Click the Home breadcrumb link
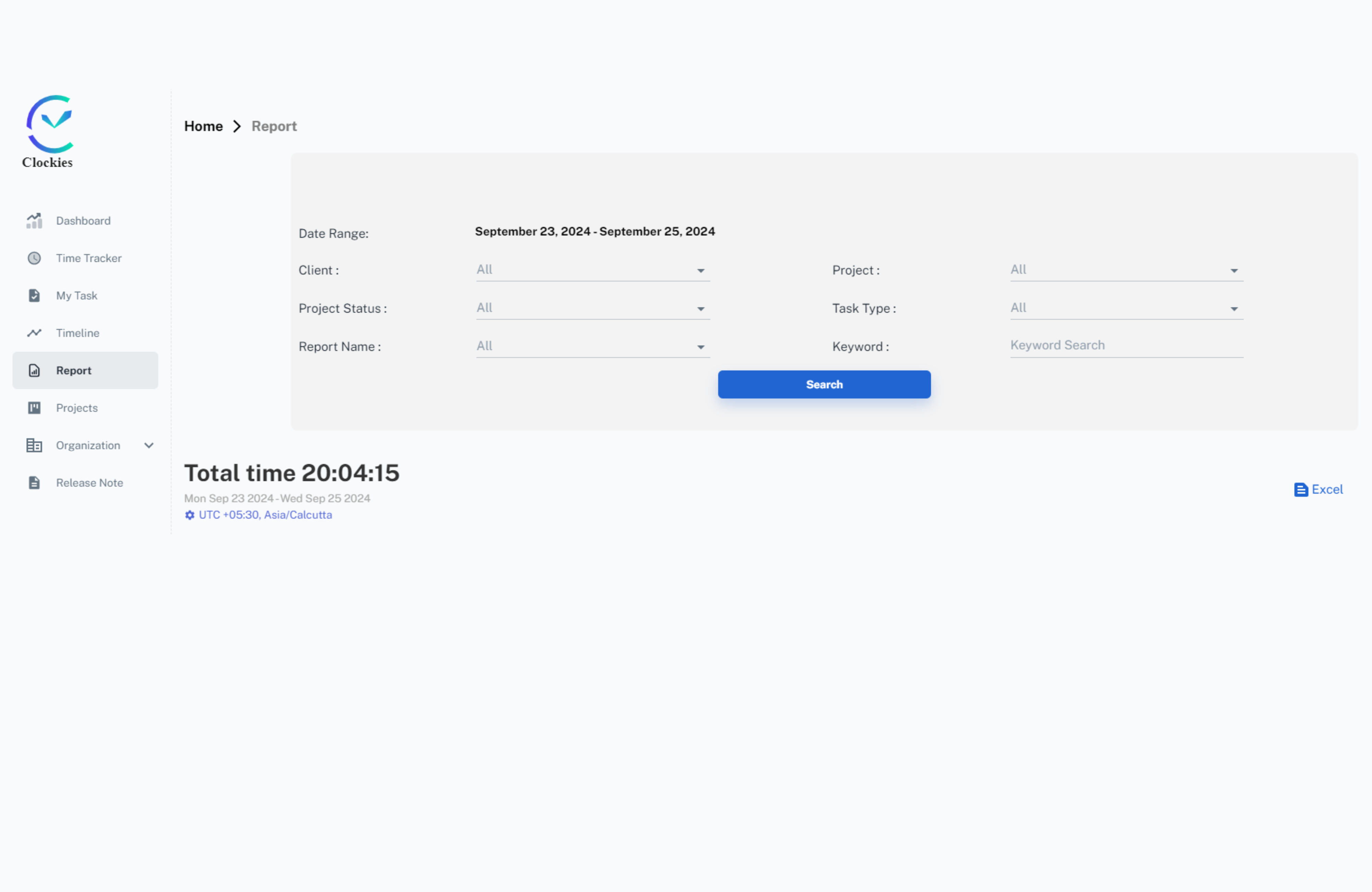The width and height of the screenshot is (1372, 892). tap(203, 126)
